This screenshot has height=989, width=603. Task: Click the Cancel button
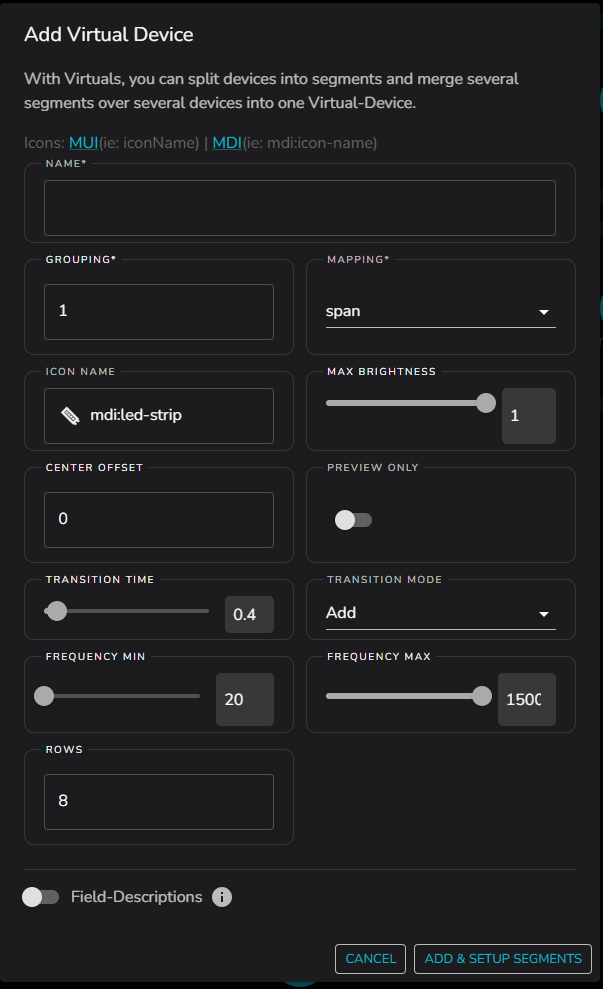tap(370, 959)
